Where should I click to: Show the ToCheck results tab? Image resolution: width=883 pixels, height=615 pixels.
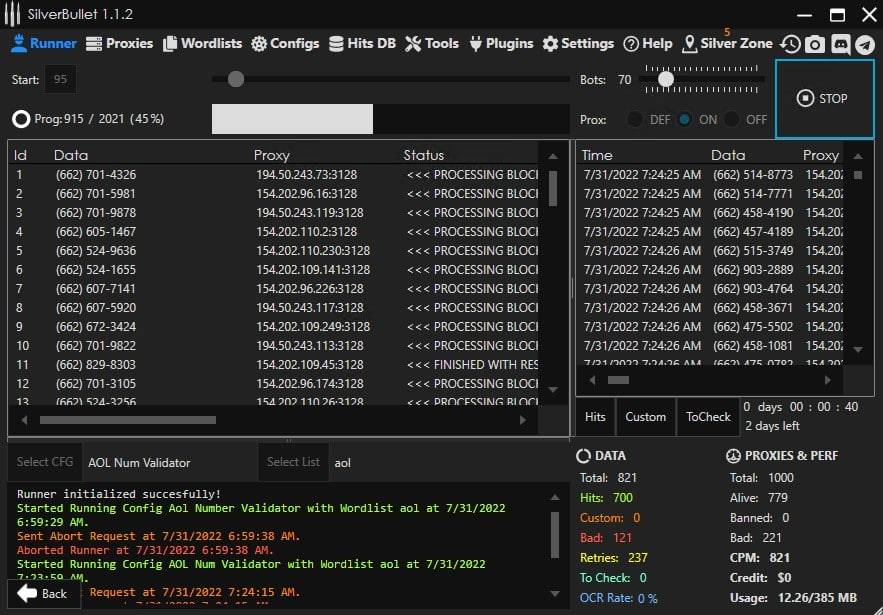(x=708, y=417)
